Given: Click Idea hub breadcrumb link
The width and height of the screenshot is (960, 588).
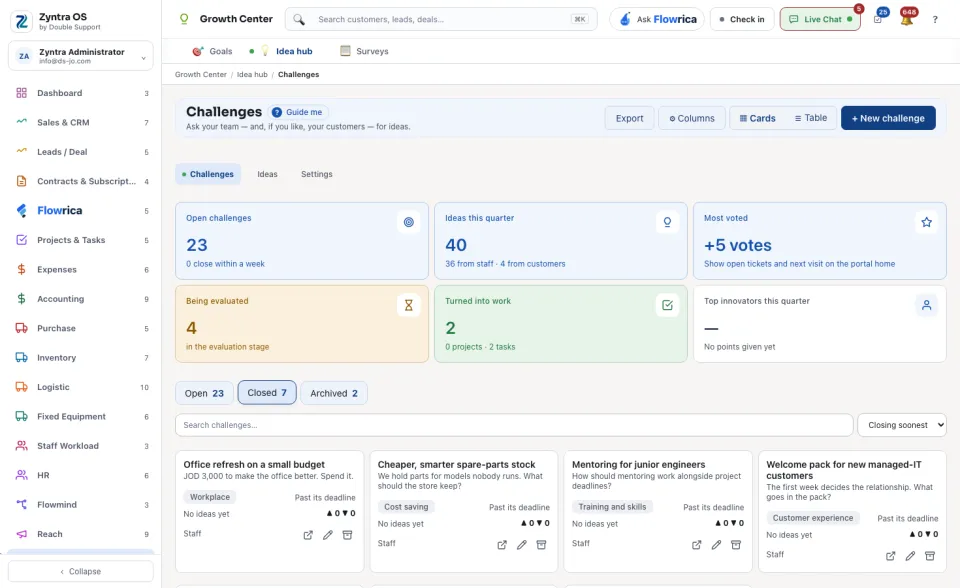Looking at the screenshot, I should tap(252, 75).
